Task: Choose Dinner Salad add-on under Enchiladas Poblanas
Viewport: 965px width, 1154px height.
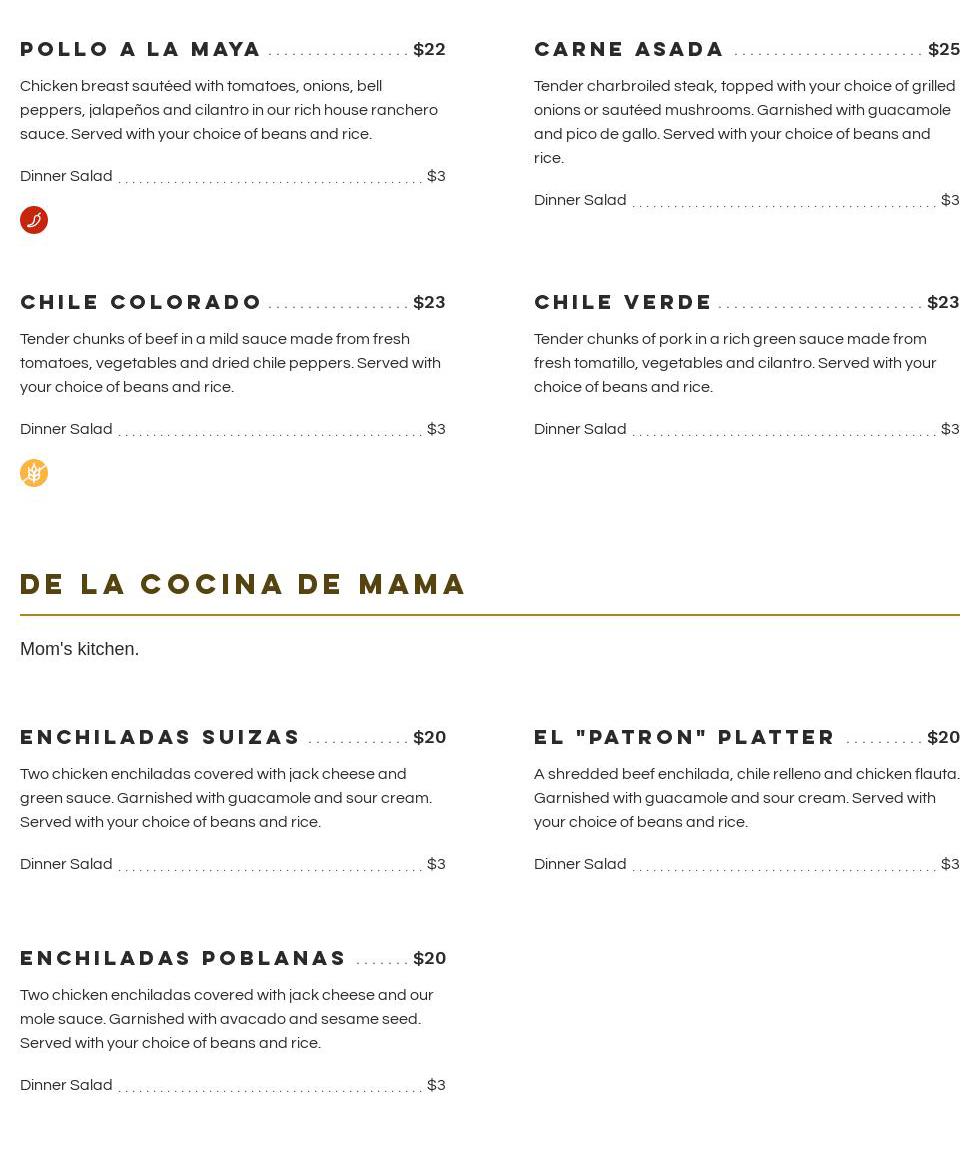Action: tap(66, 1085)
